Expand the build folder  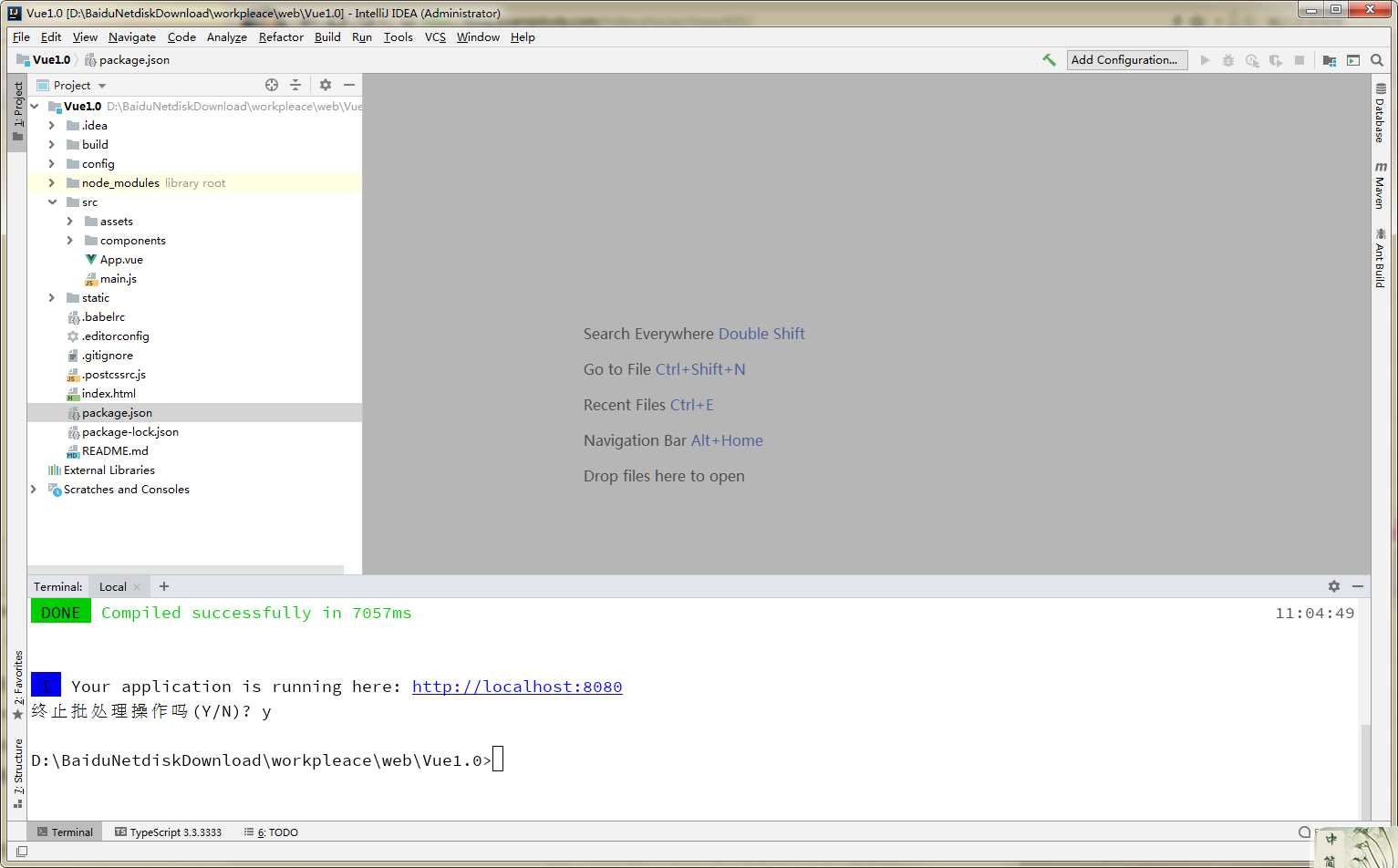[x=52, y=145]
